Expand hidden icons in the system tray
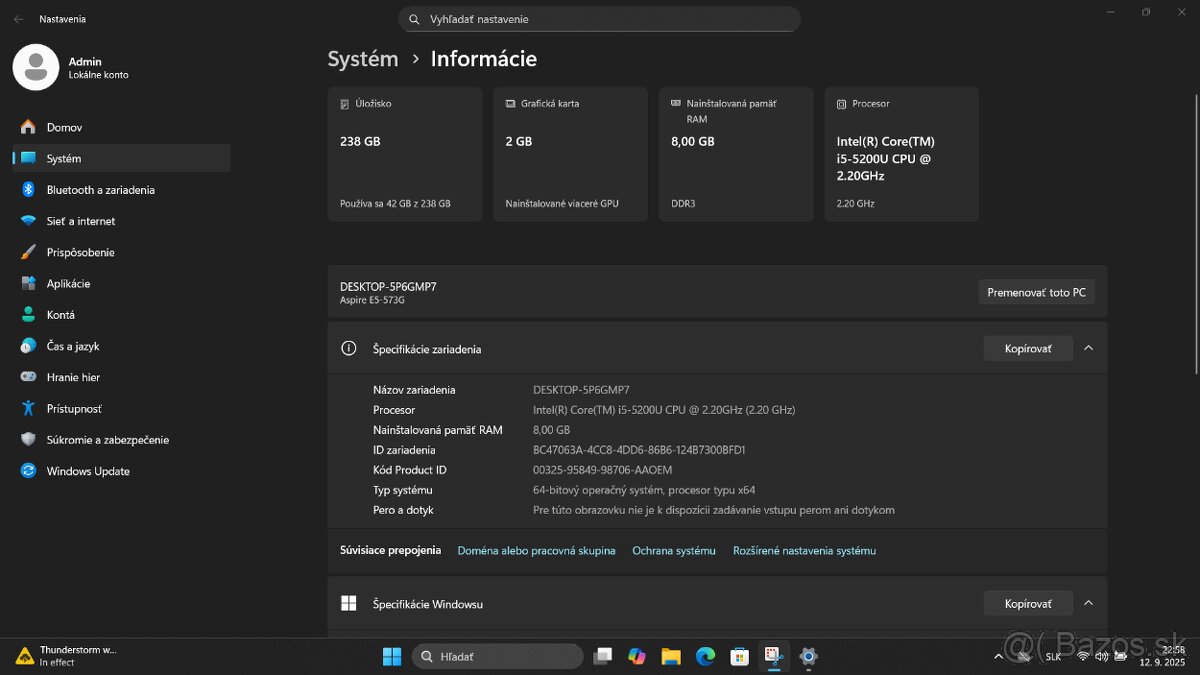 (x=998, y=657)
